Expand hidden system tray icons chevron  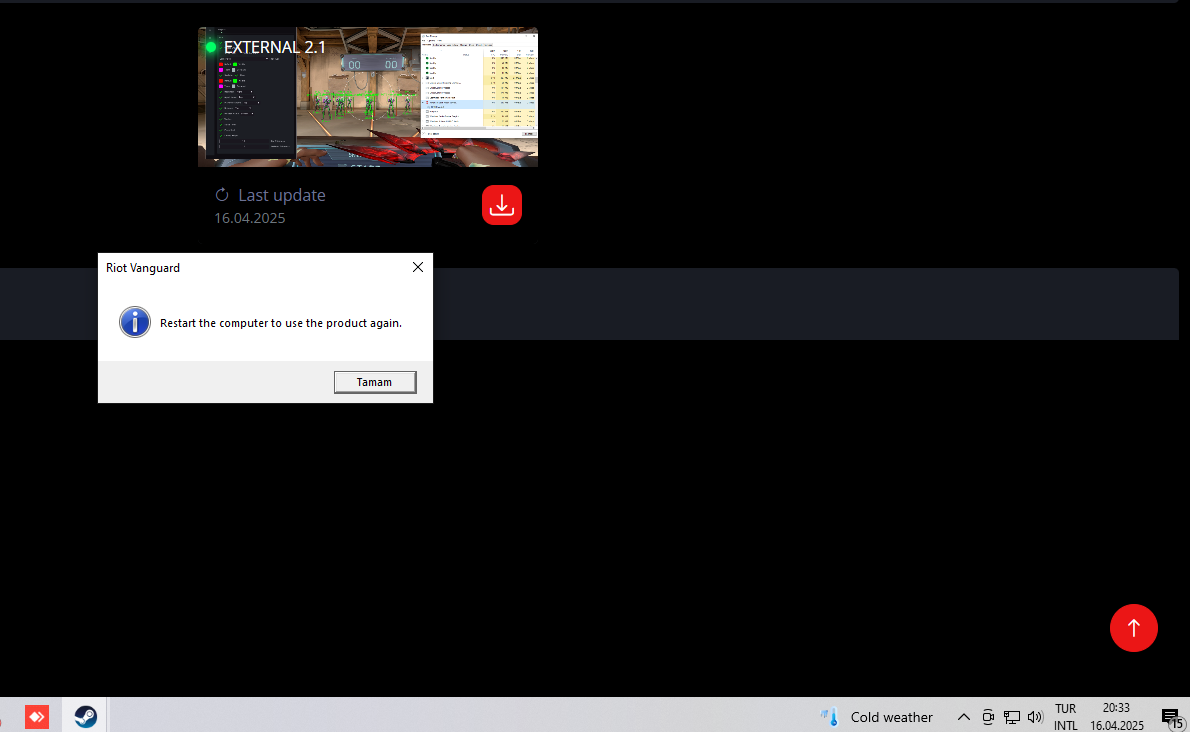pyautogui.click(x=964, y=717)
